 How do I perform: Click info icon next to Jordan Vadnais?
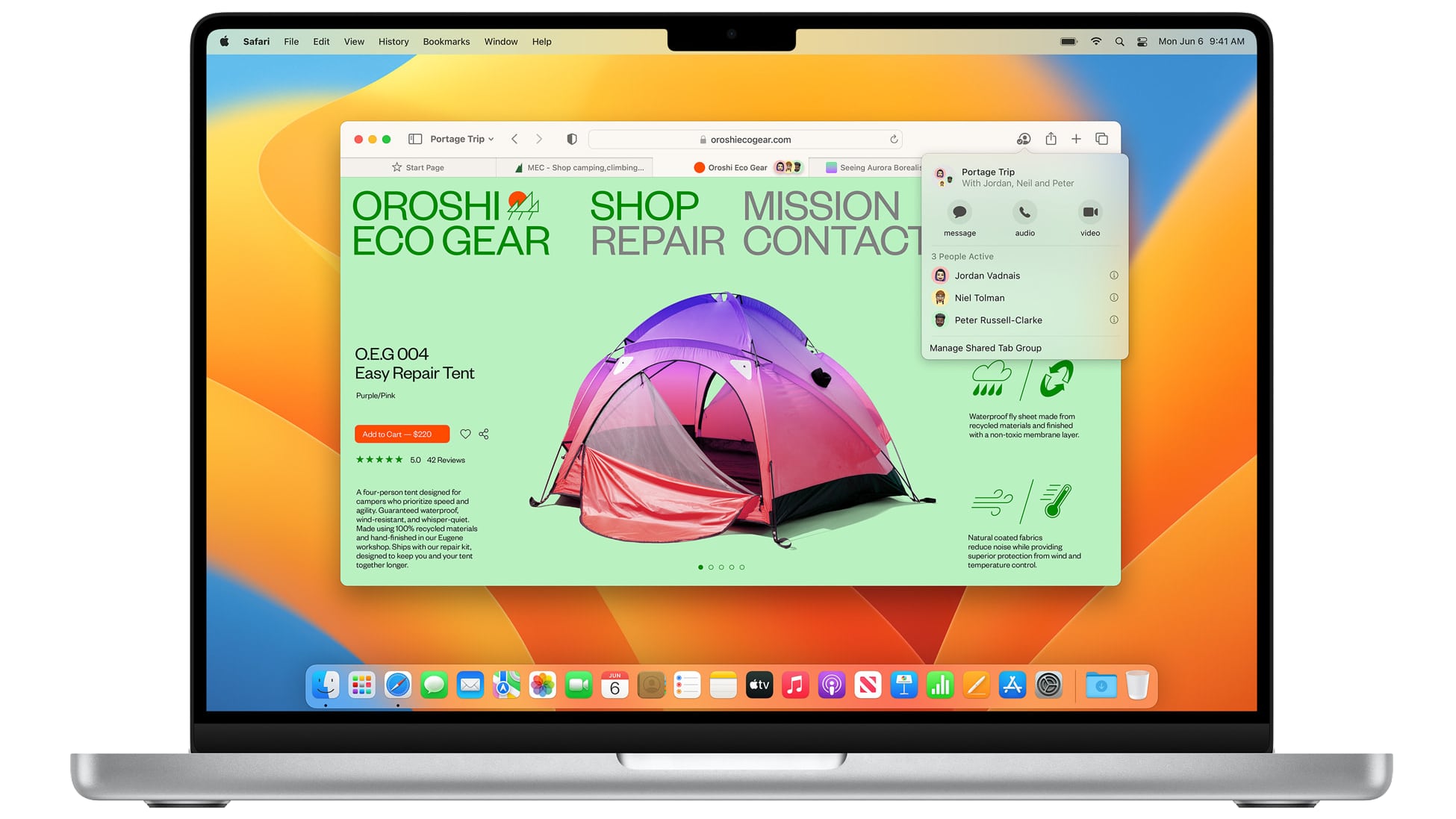click(1113, 275)
